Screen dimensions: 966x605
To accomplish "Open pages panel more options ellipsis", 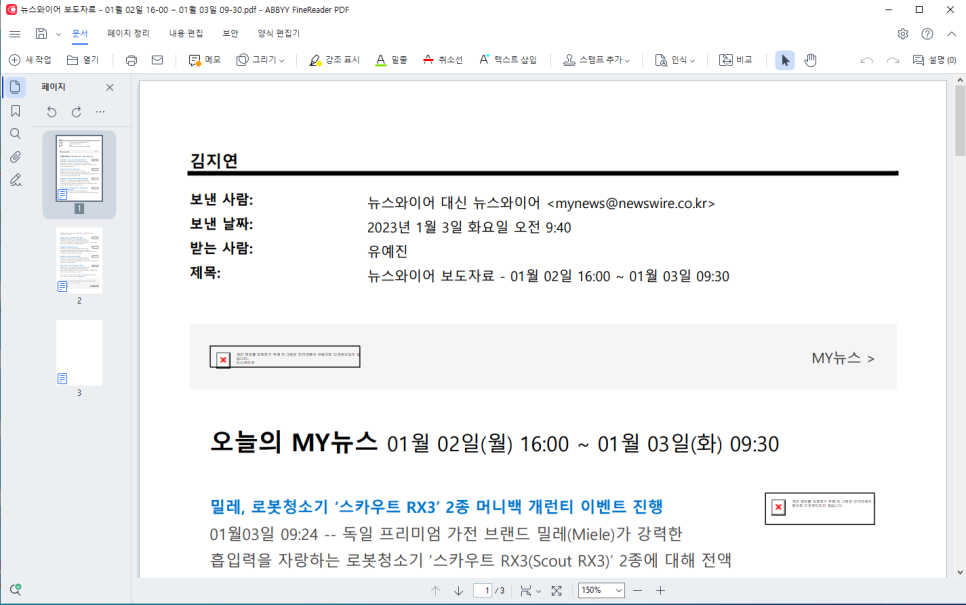I will point(100,112).
